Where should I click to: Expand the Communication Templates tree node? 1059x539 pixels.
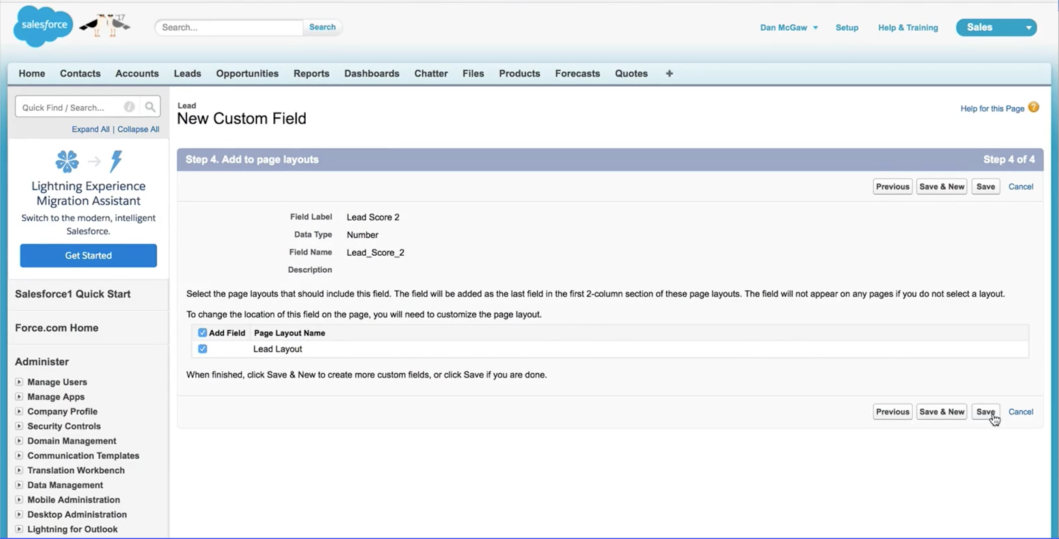[x=19, y=456]
